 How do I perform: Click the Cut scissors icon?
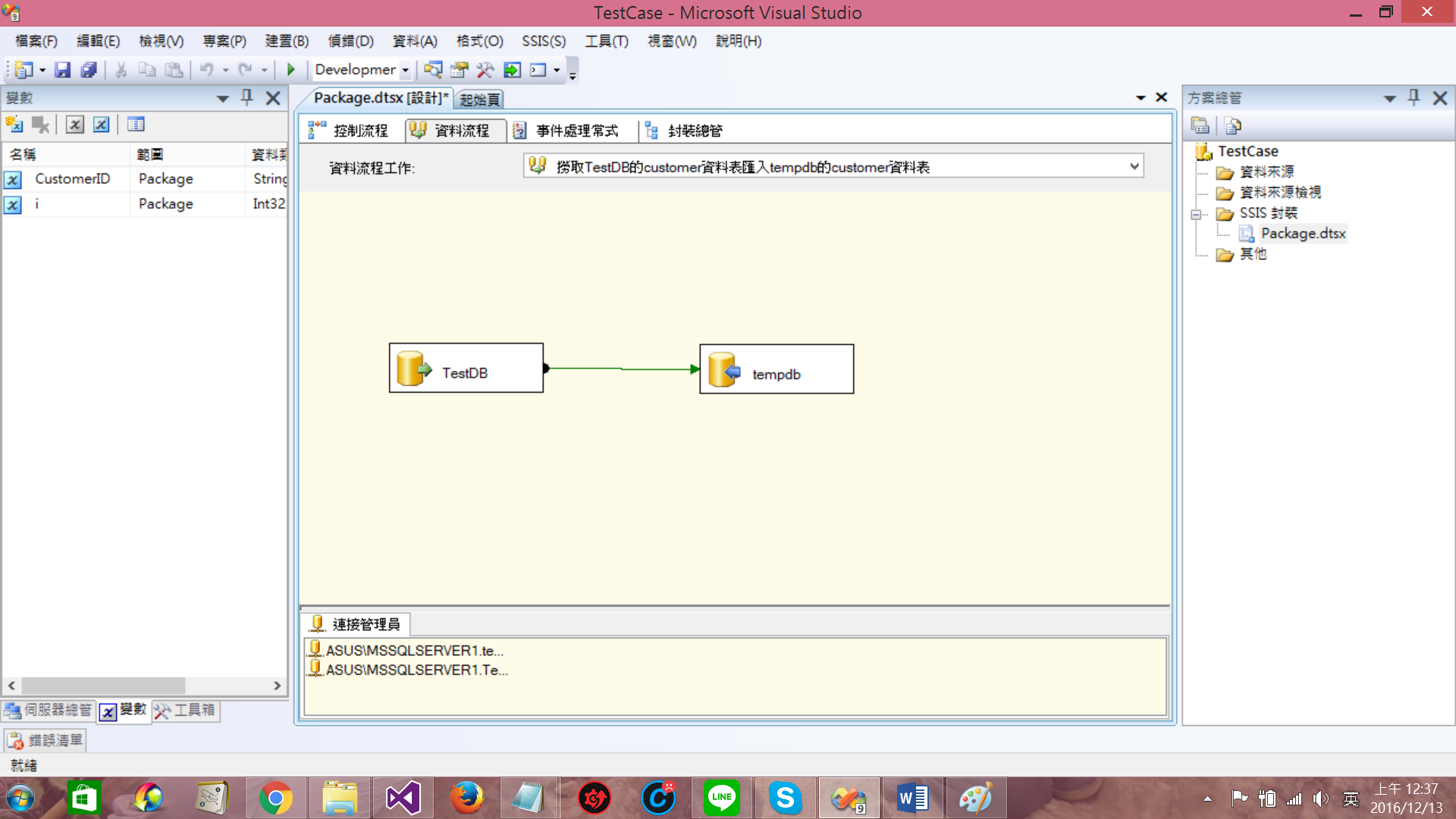click(x=121, y=70)
